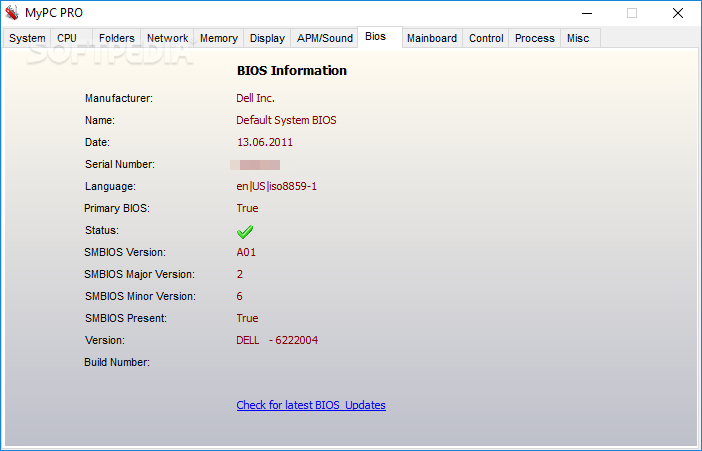The width and height of the screenshot is (702, 451).
Task: Click the Date: label
Action: (x=97, y=142)
